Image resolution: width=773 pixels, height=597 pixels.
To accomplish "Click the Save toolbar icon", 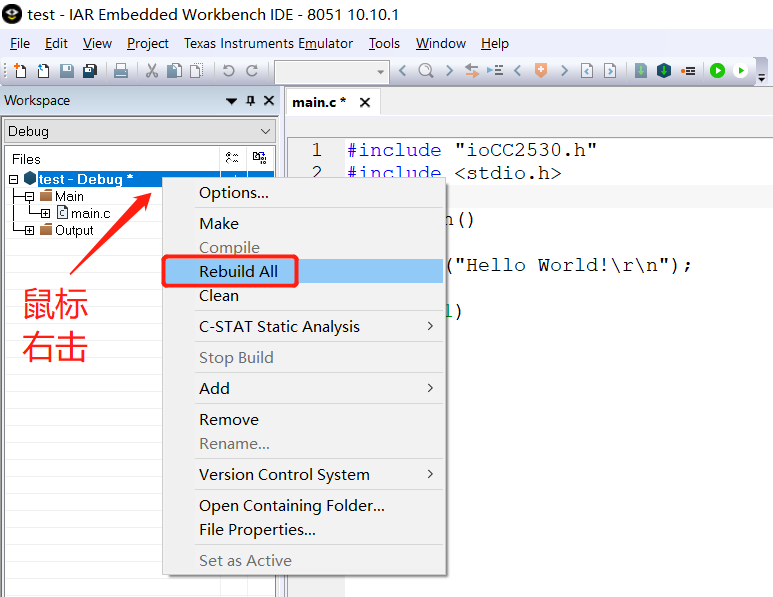I will 67,71.
